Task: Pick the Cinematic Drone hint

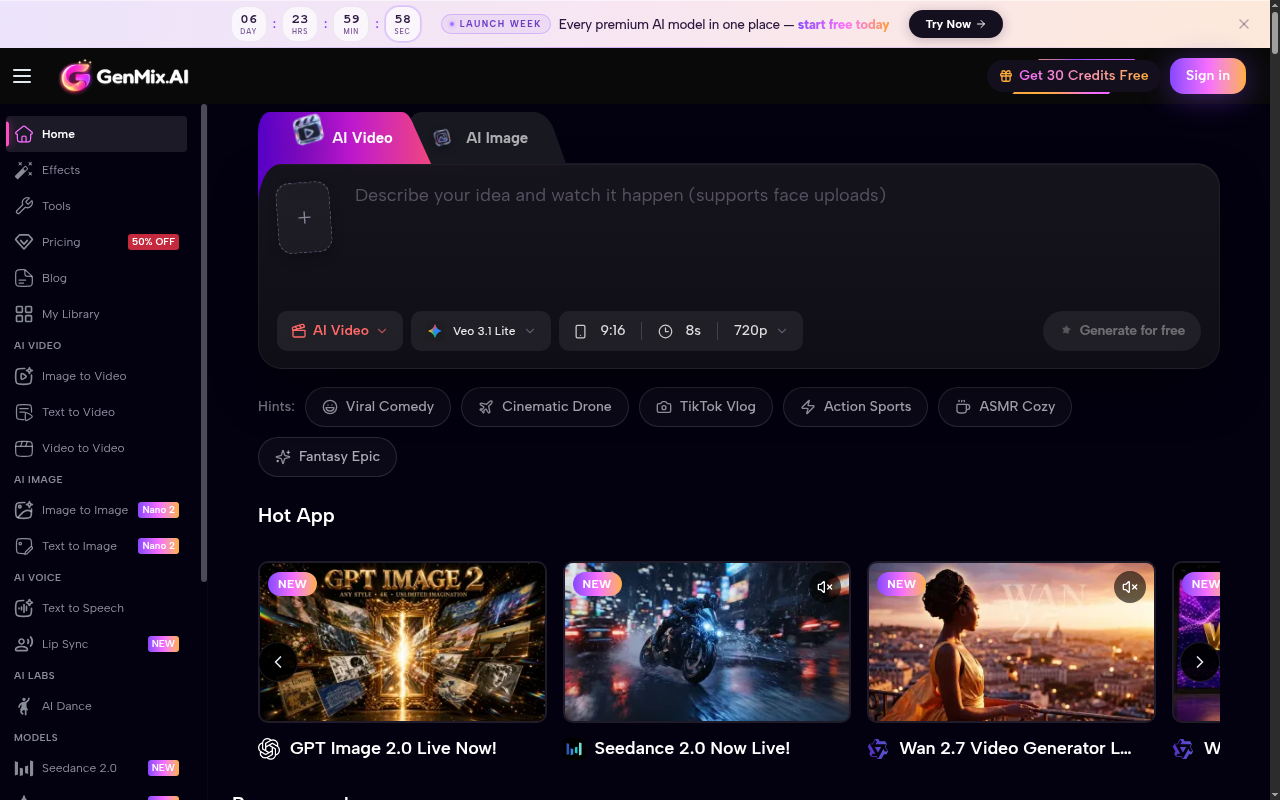Action: click(545, 407)
